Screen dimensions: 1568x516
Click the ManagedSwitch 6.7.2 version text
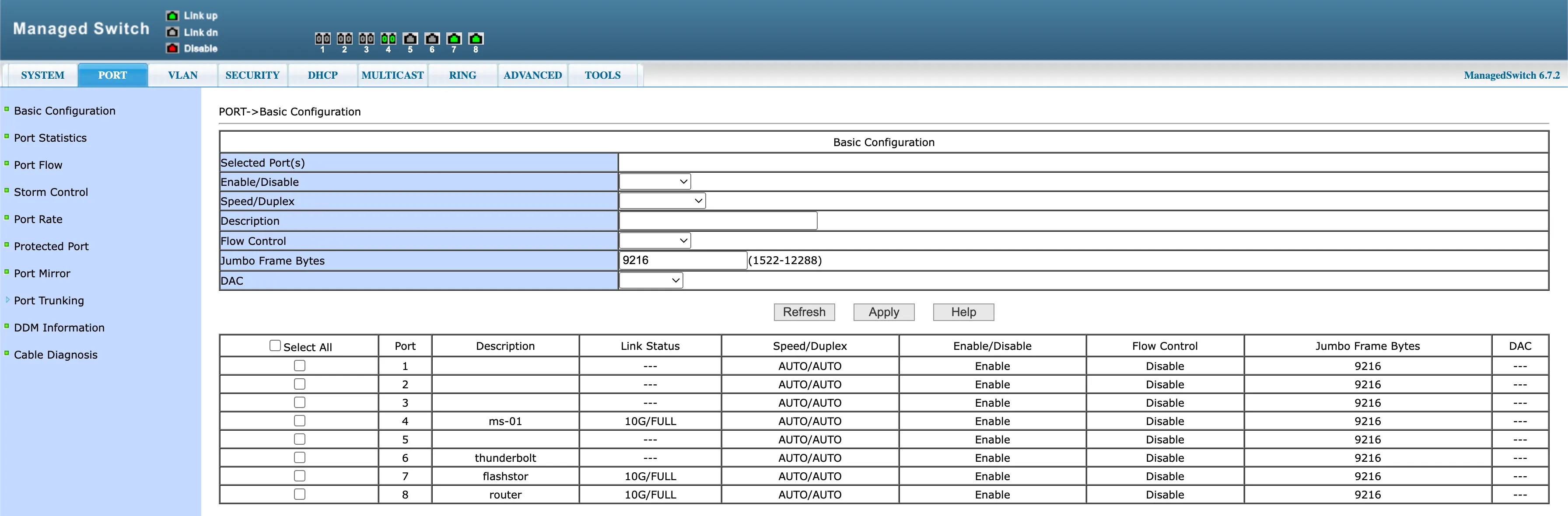coord(1512,76)
